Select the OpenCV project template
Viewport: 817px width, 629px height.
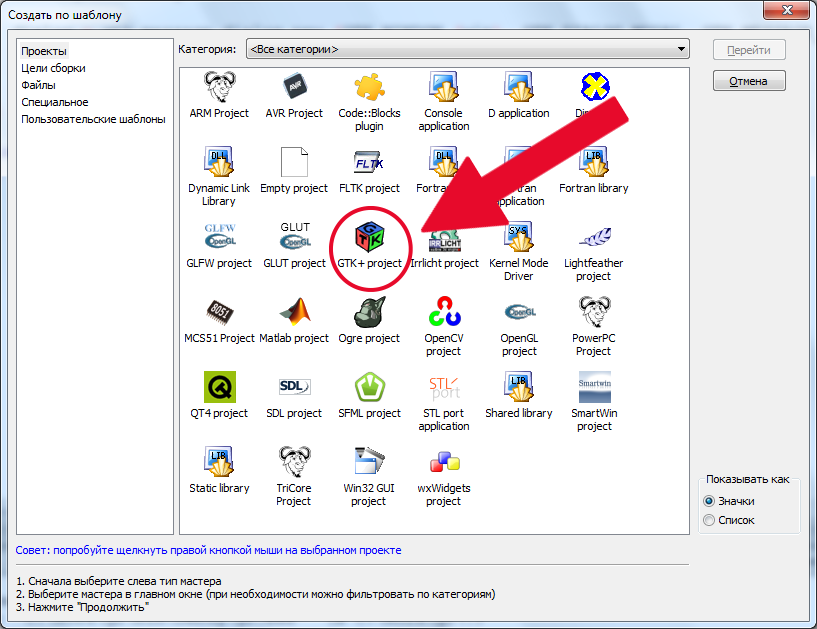tap(444, 327)
